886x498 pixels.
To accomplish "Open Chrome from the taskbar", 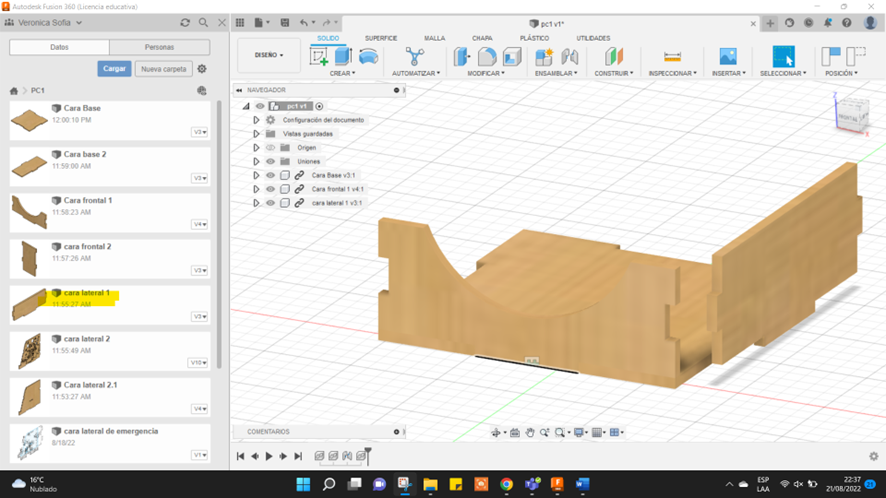I will pyautogui.click(x=506, y=484).
